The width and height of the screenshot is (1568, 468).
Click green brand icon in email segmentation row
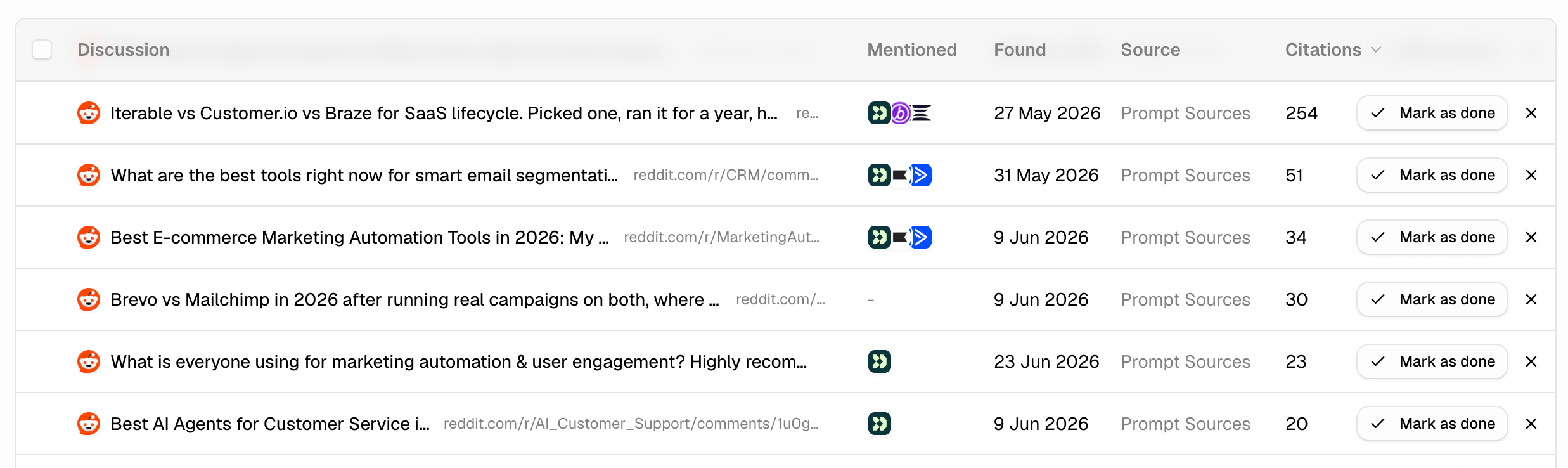click(879, 175)
